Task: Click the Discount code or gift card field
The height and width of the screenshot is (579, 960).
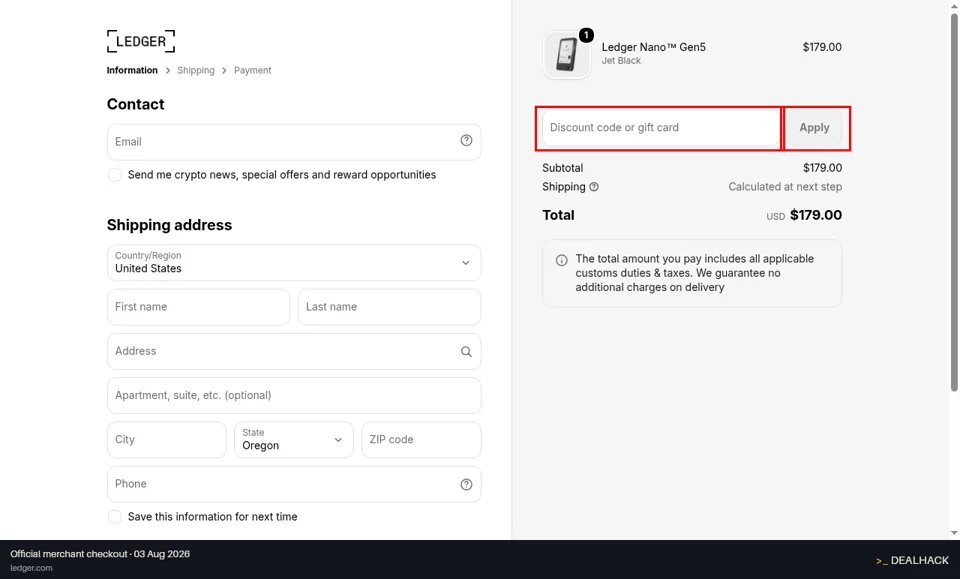Action: [661, 127]
